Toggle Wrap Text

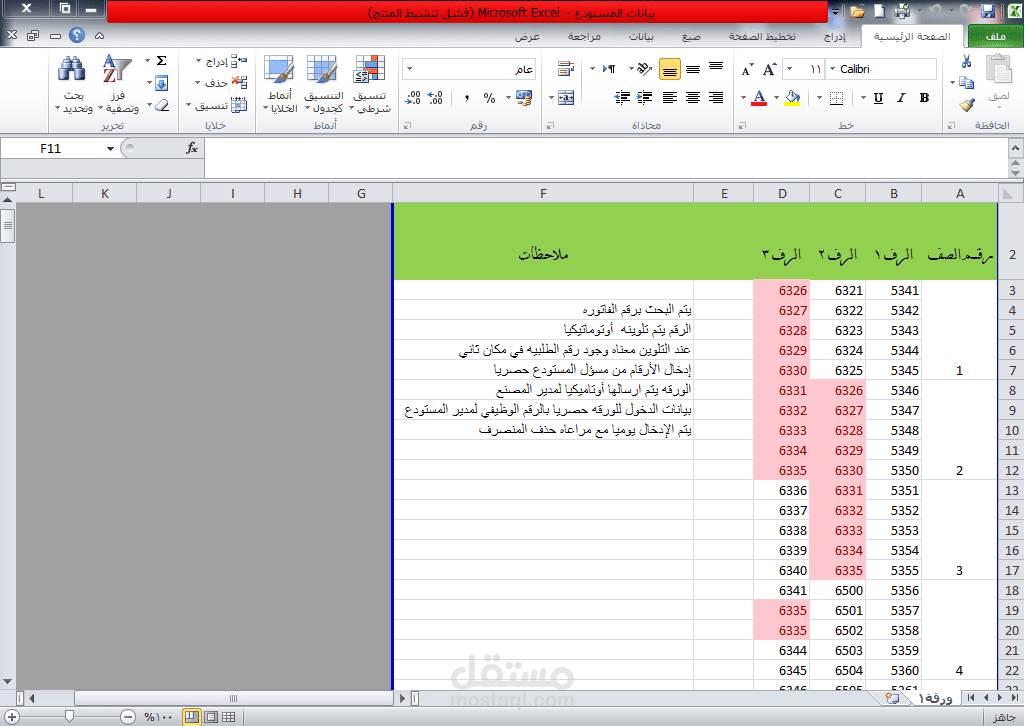[x=566, y=69]
